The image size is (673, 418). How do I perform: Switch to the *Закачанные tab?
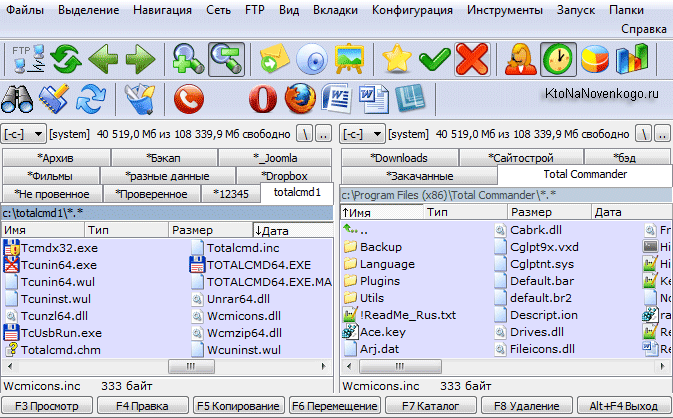click(419, 176)
